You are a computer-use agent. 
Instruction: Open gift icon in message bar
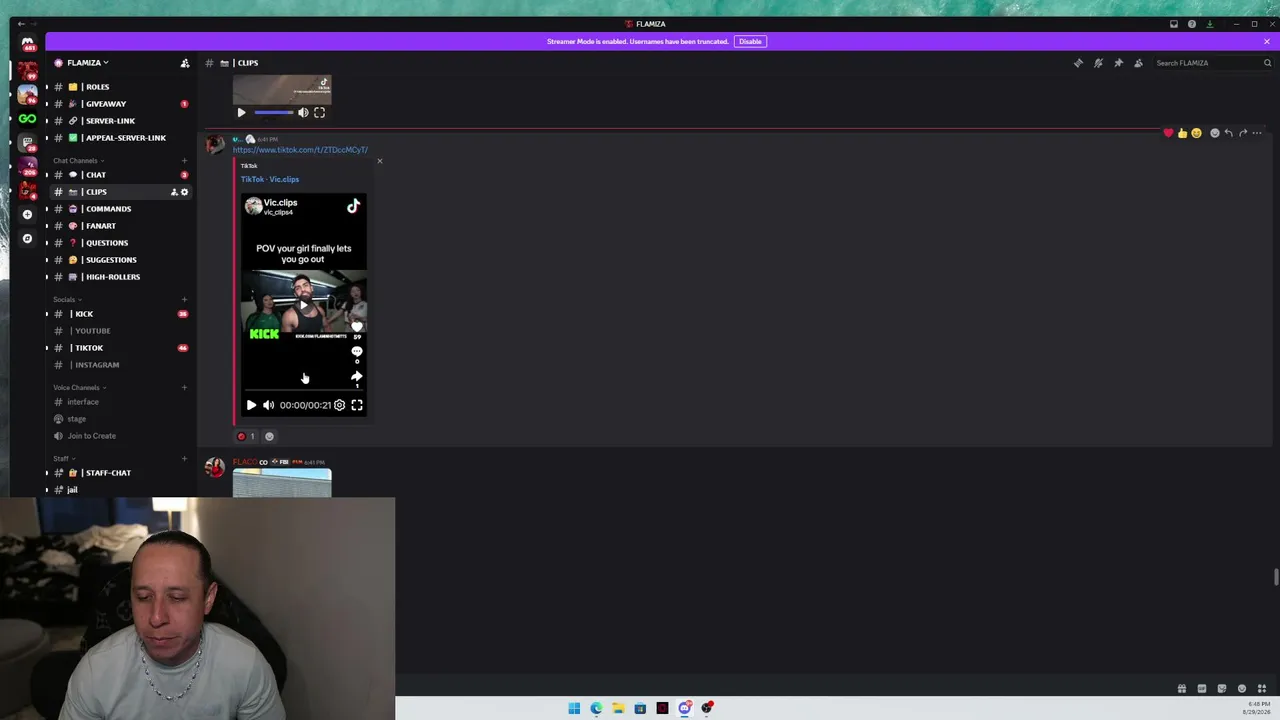pos(1182,689)
